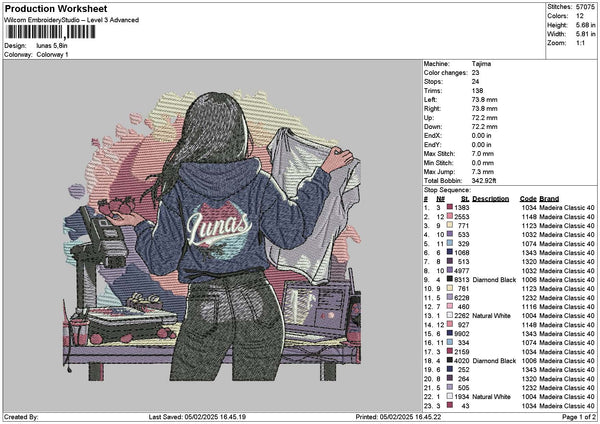The height and width of the screenshot is (424, 600).
Task: Click the Diamond Black swatch in row 9
Action: 450,280
